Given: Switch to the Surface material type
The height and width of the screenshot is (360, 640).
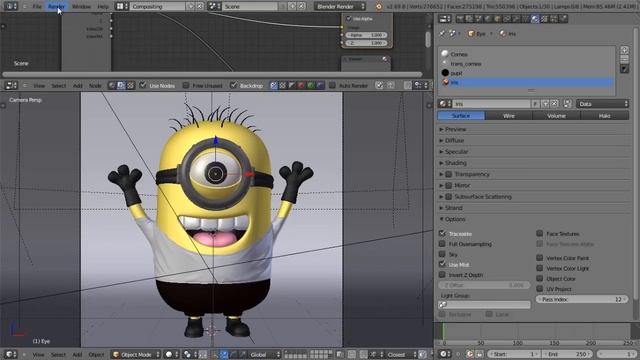Looking at the screenshot, I should 461,116.
